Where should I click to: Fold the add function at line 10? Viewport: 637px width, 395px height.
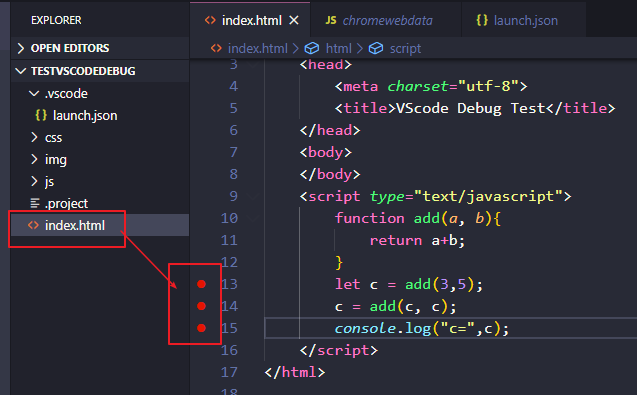coord(253,219)
